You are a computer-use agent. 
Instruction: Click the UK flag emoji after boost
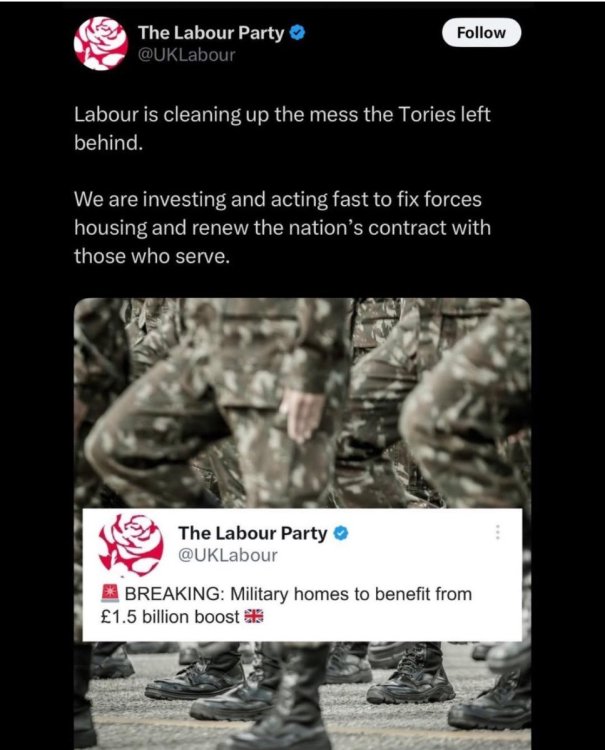[253, 617]
